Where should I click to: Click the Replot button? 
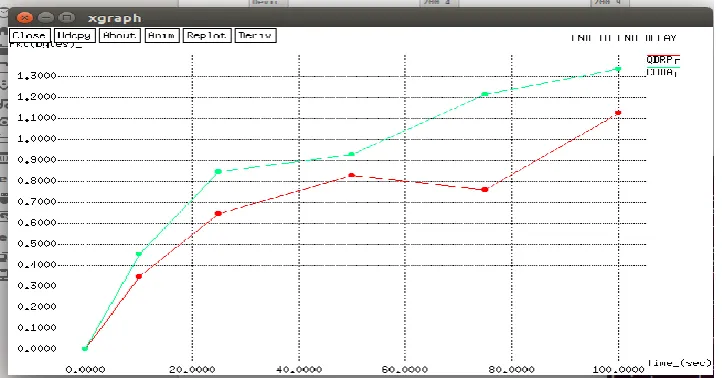click(x=207, y=35)
